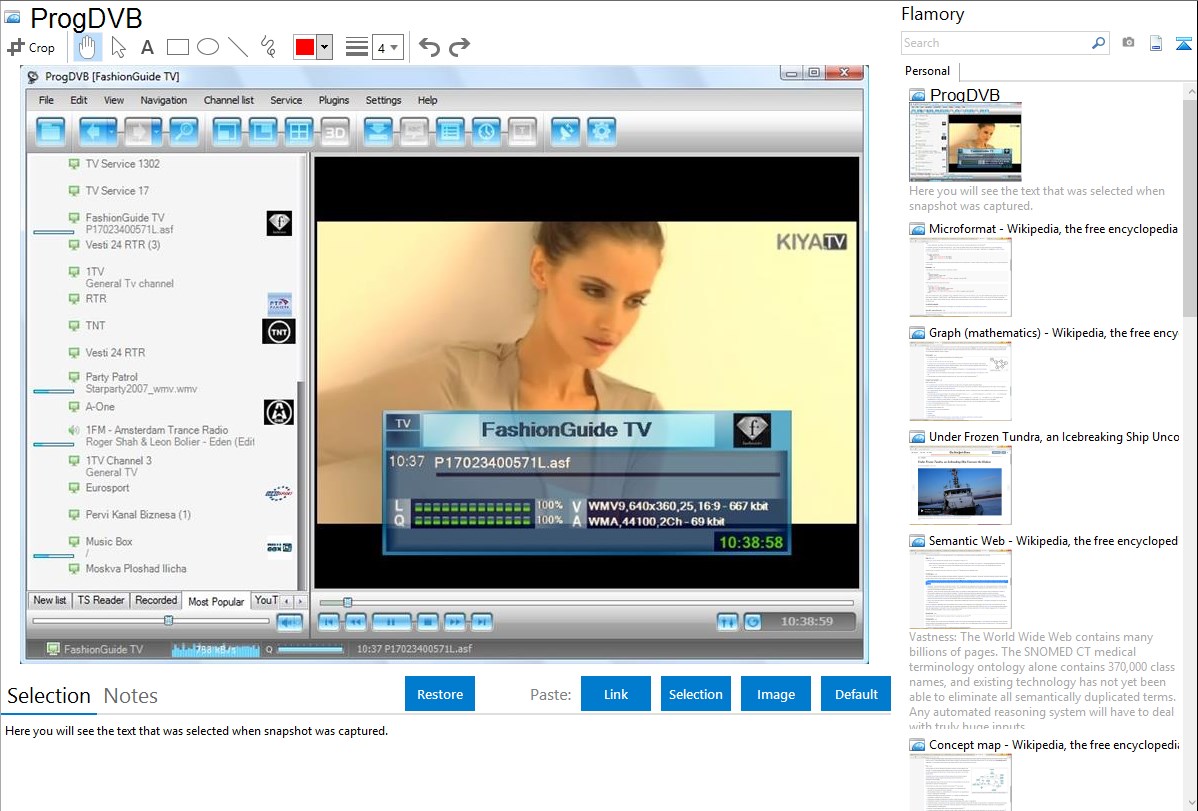Click the satellite dish icon in ProgDVB
The width and height of the screenshot is (1198, 811).
(565, 131)
